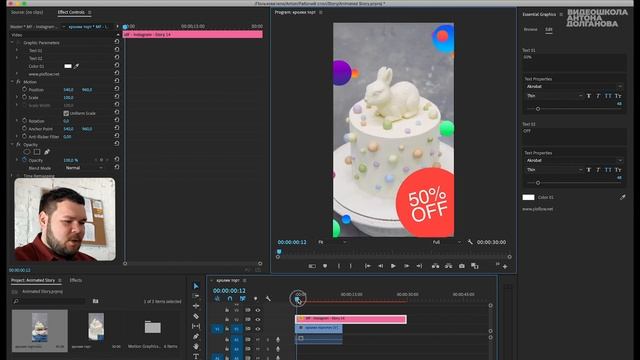Click the Lift button

(x=436, y=266)
